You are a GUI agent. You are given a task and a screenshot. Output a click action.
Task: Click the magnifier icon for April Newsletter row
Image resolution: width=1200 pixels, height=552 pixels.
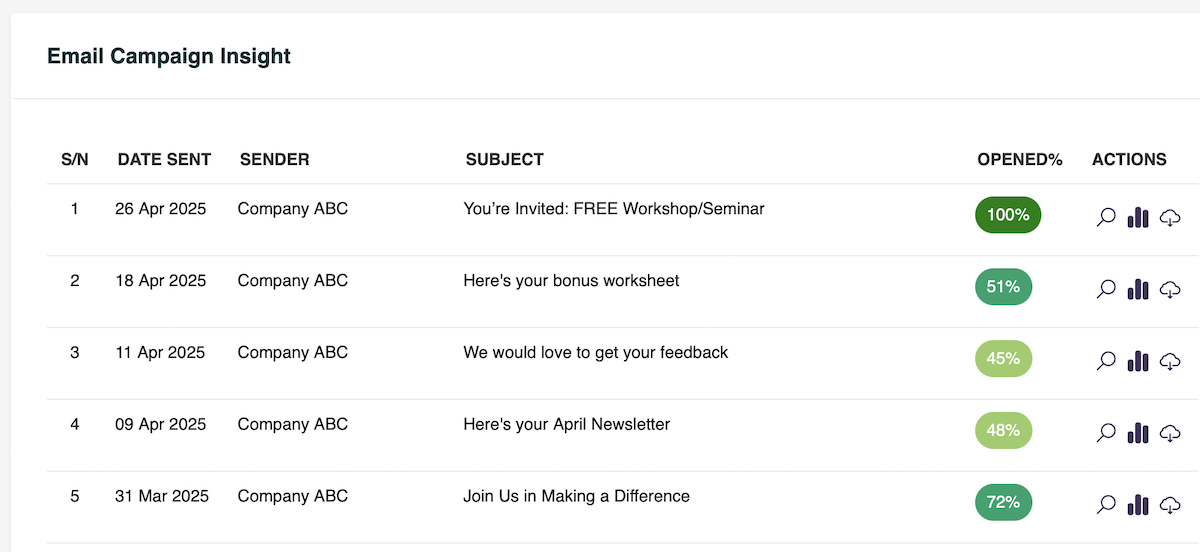[x=1106, y=433]
